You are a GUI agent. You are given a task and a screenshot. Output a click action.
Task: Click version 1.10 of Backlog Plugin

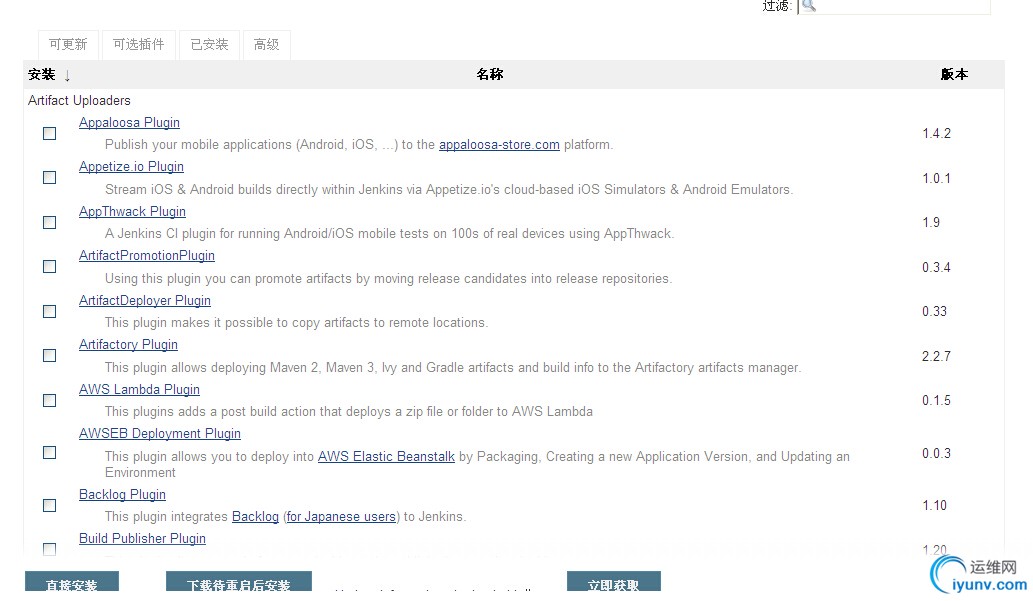[934, 505]
